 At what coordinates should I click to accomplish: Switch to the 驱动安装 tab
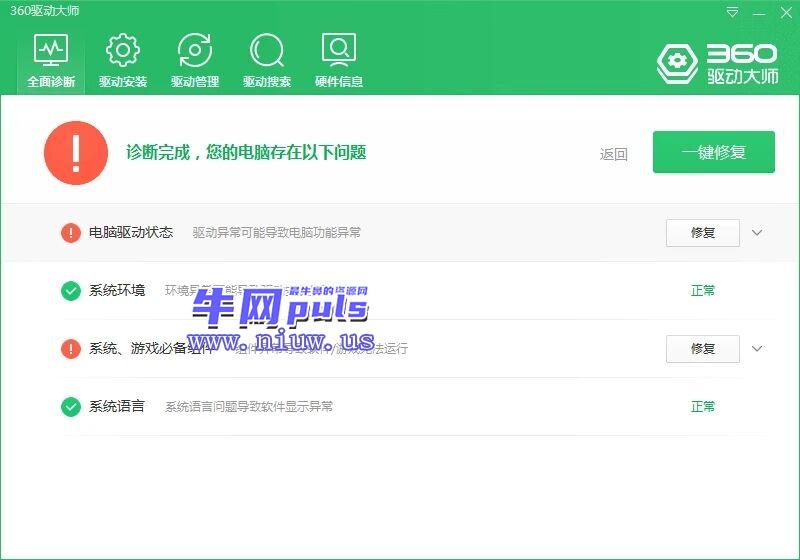click(123, 61)
